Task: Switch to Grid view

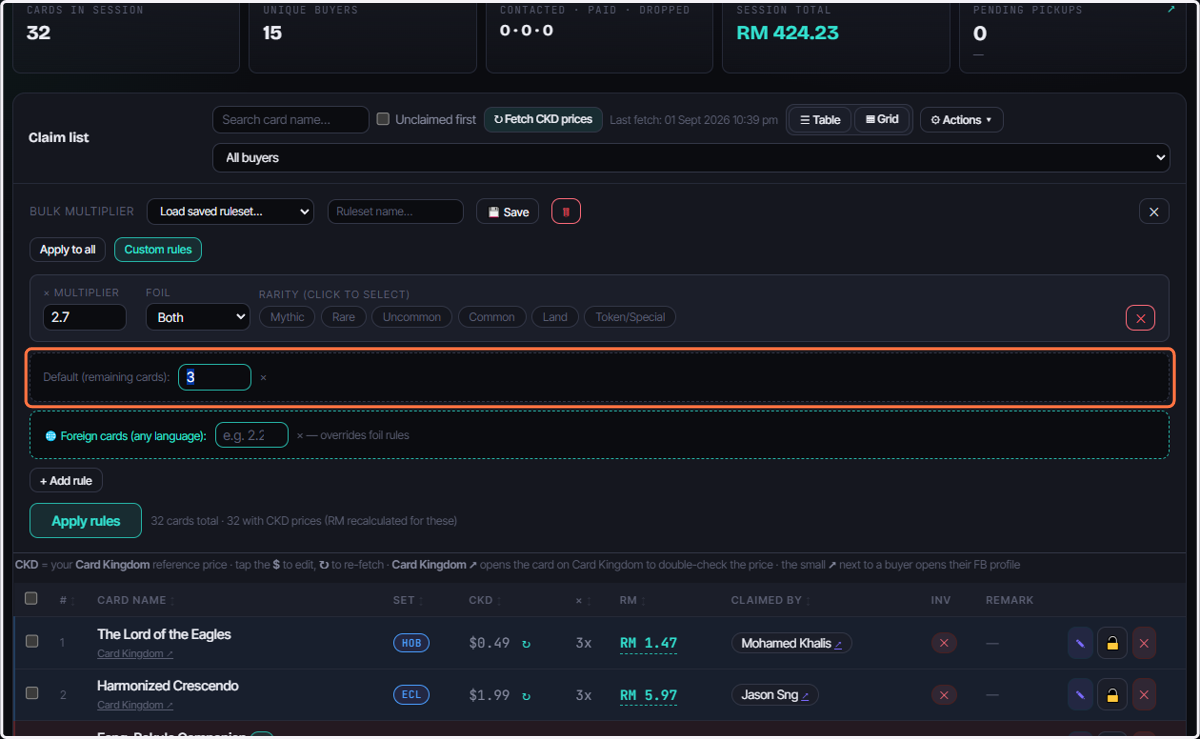Action: pyautogui.click(x=882, y=120)
